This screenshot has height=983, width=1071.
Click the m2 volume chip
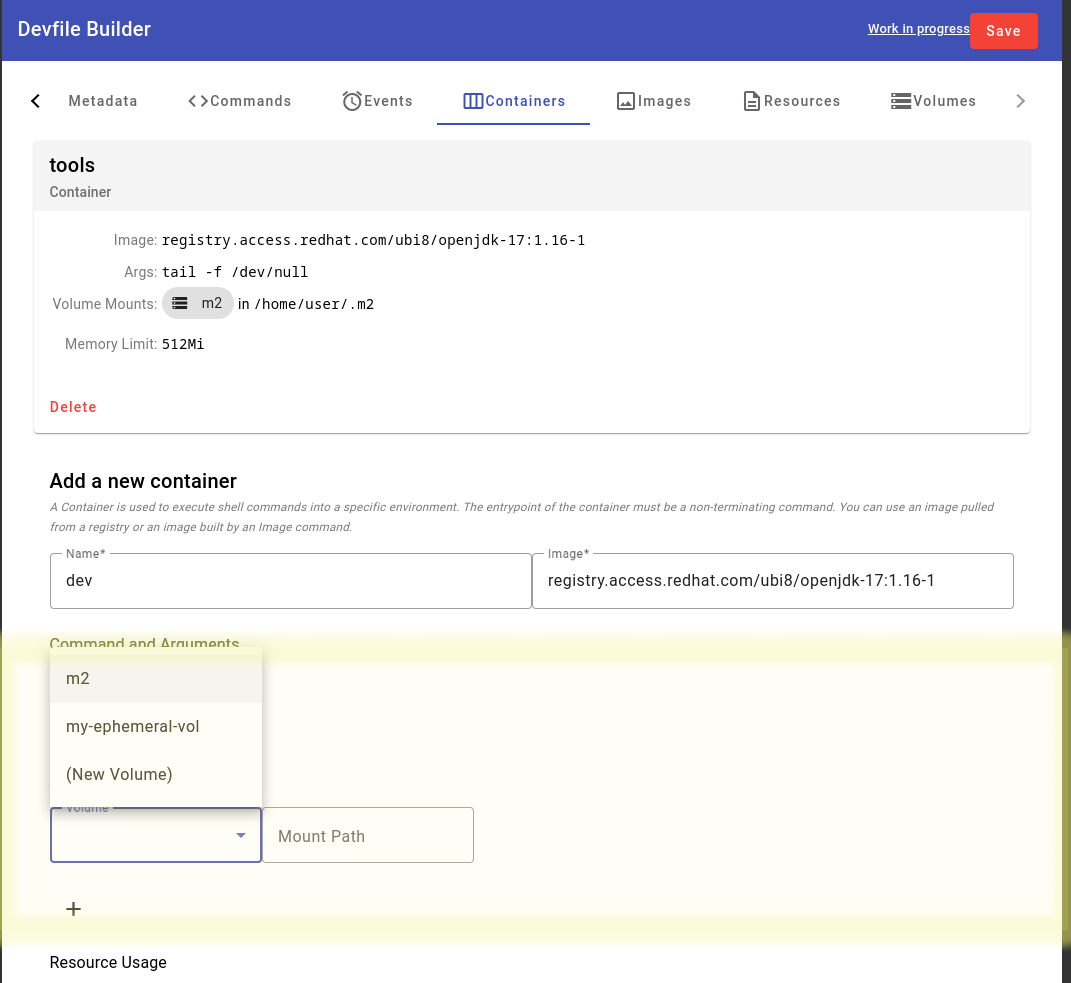point(198,303)
